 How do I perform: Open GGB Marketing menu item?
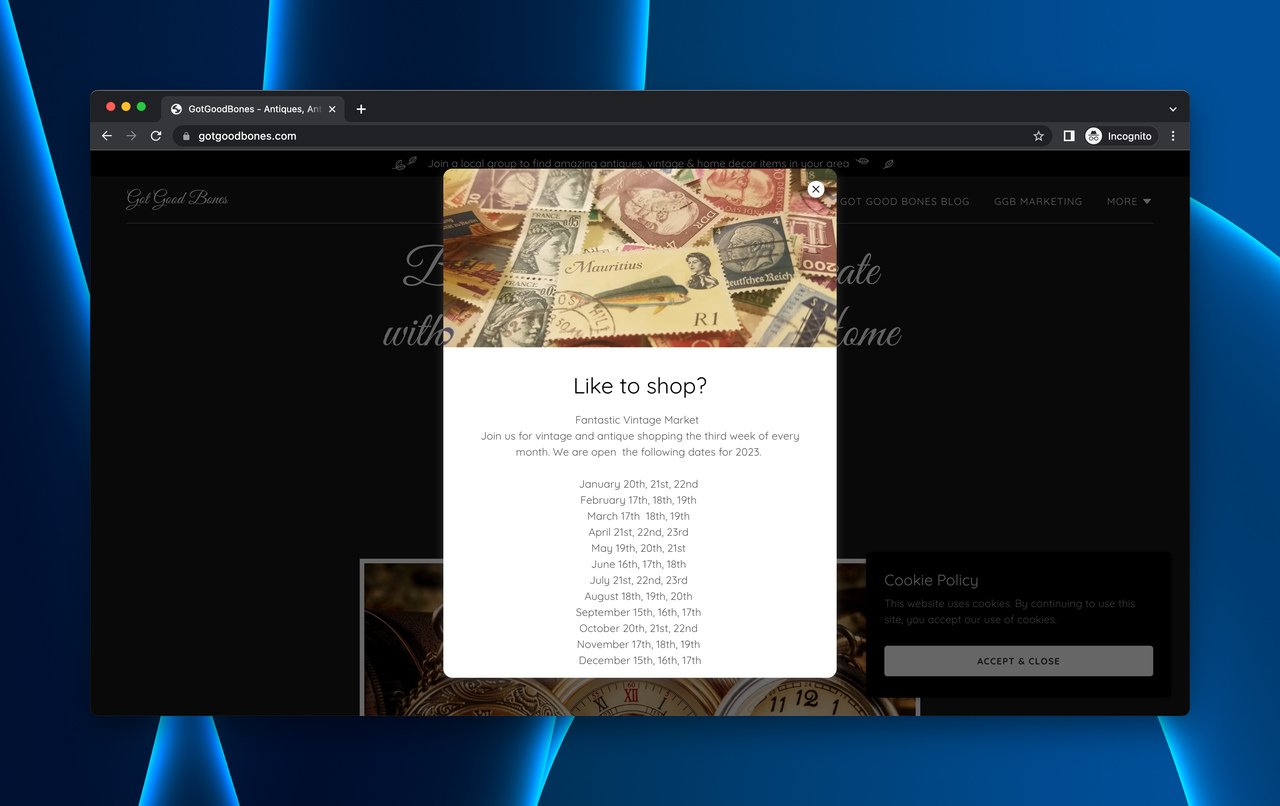pyautogui.click(x=1038, y=201)
